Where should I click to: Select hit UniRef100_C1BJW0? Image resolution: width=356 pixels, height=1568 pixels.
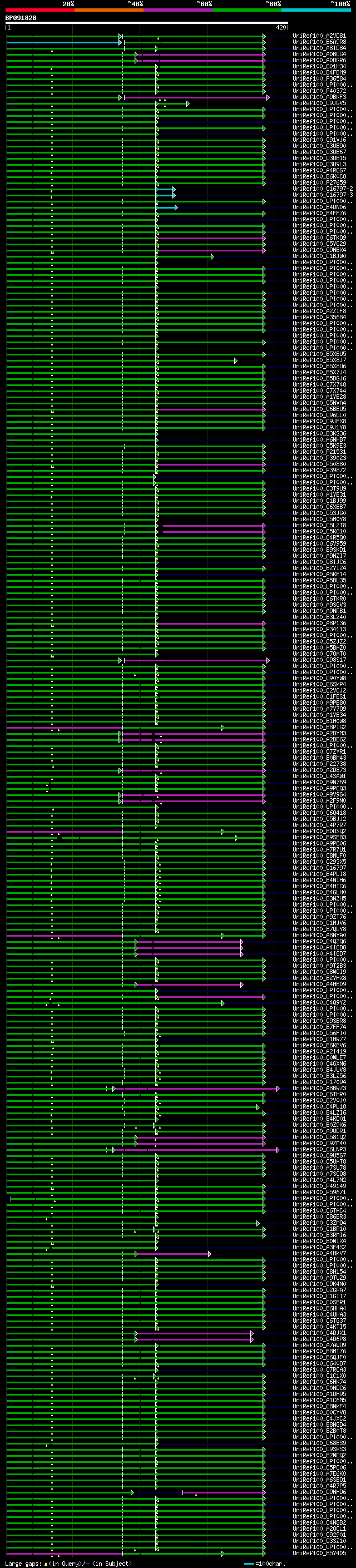point(319,256)
